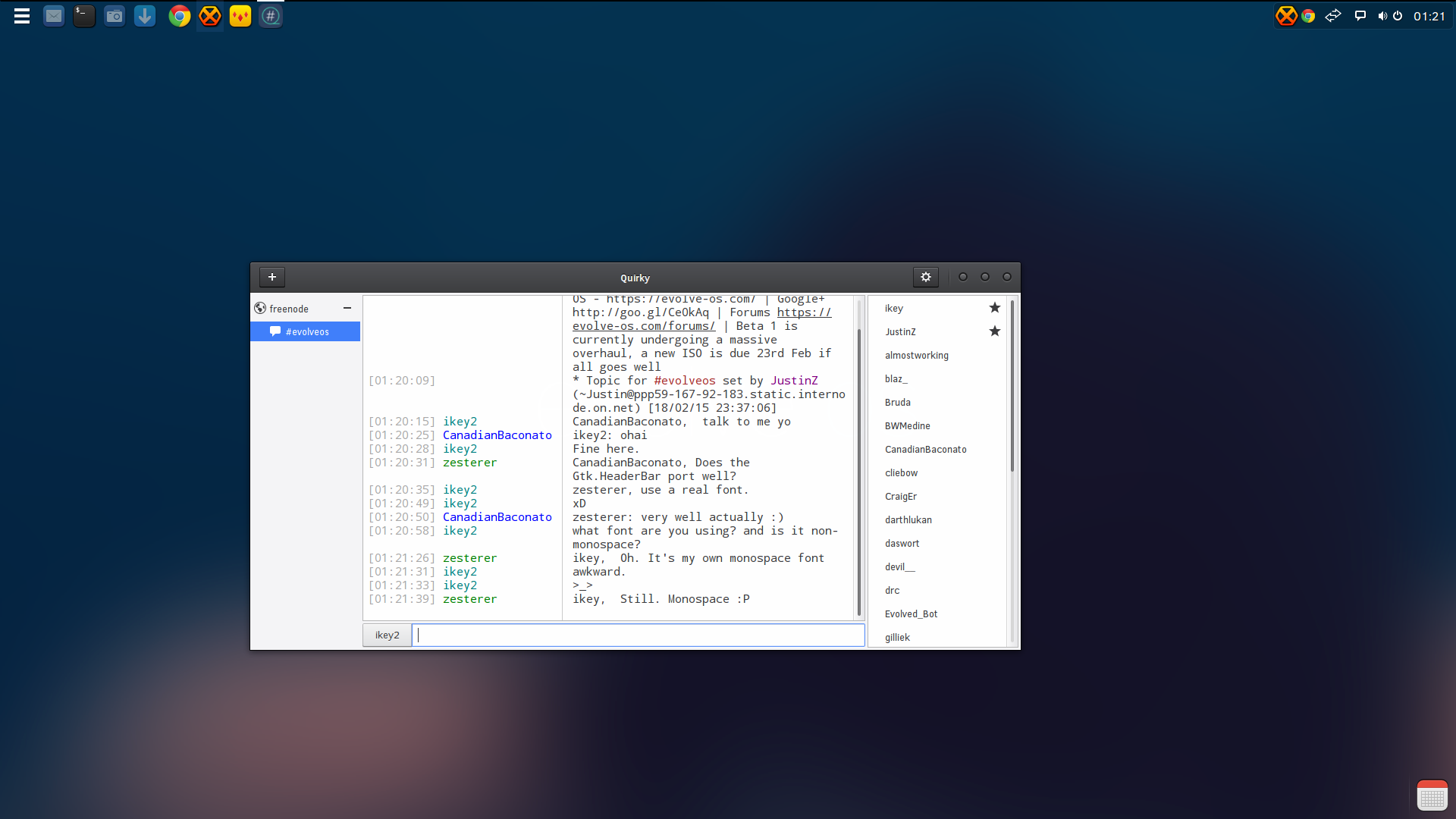
Task: Select user CanadianBaconato in nick list
Action: click(x=937, y=449)
